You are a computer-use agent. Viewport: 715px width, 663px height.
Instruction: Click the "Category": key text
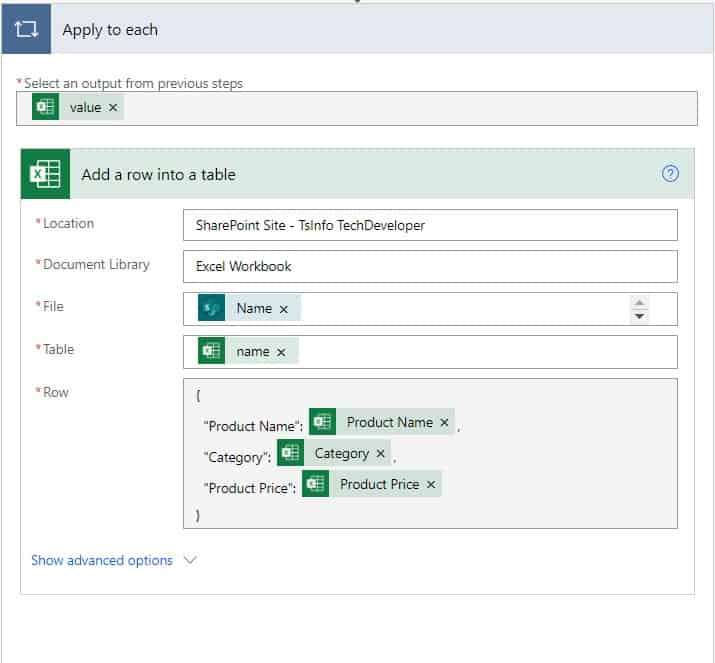pyautogui.click(x=237, y=457)
